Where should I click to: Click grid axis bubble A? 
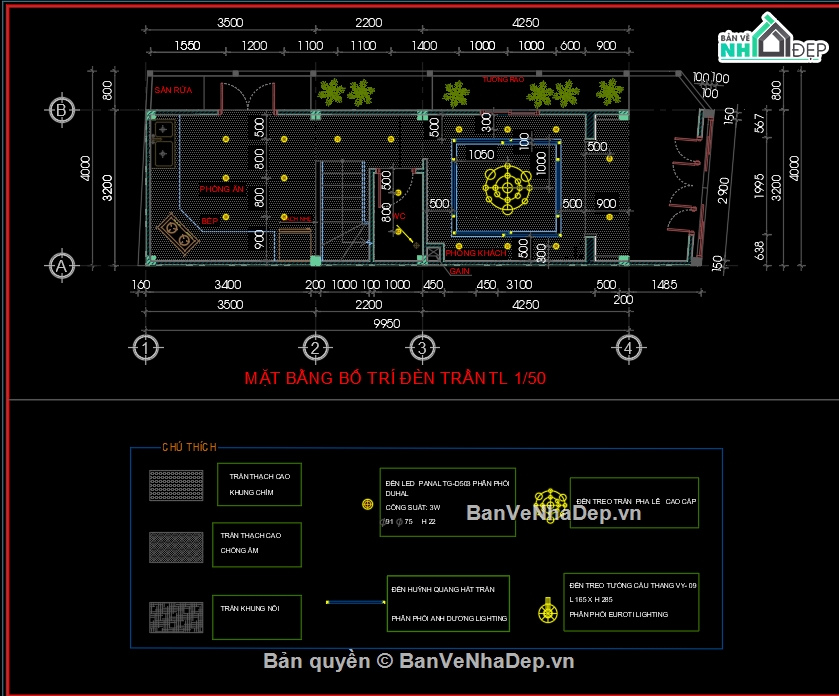tap(62, 266)
